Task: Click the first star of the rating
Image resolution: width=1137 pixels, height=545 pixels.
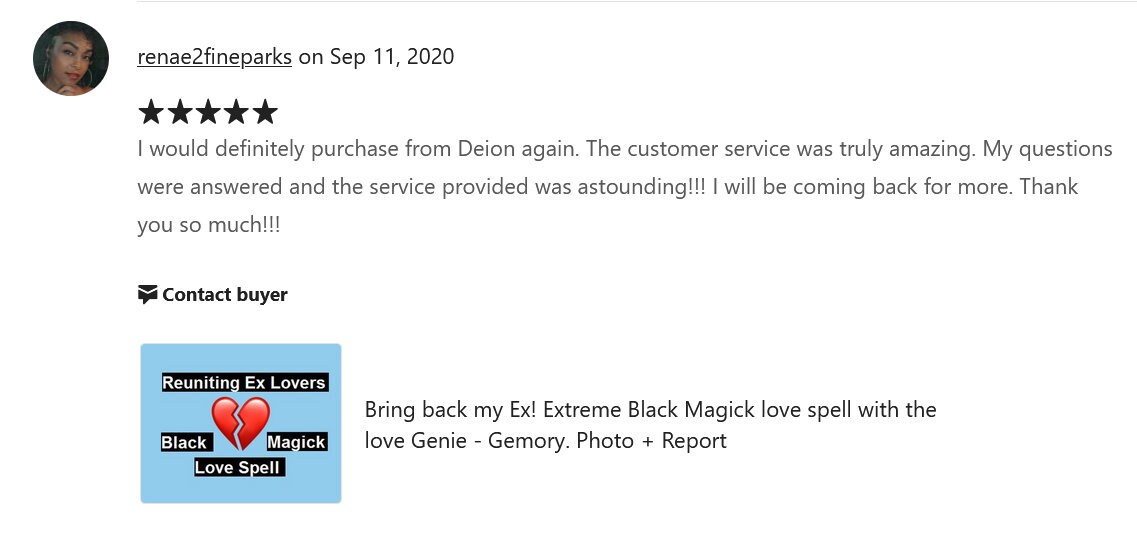Action: [151, 112]
